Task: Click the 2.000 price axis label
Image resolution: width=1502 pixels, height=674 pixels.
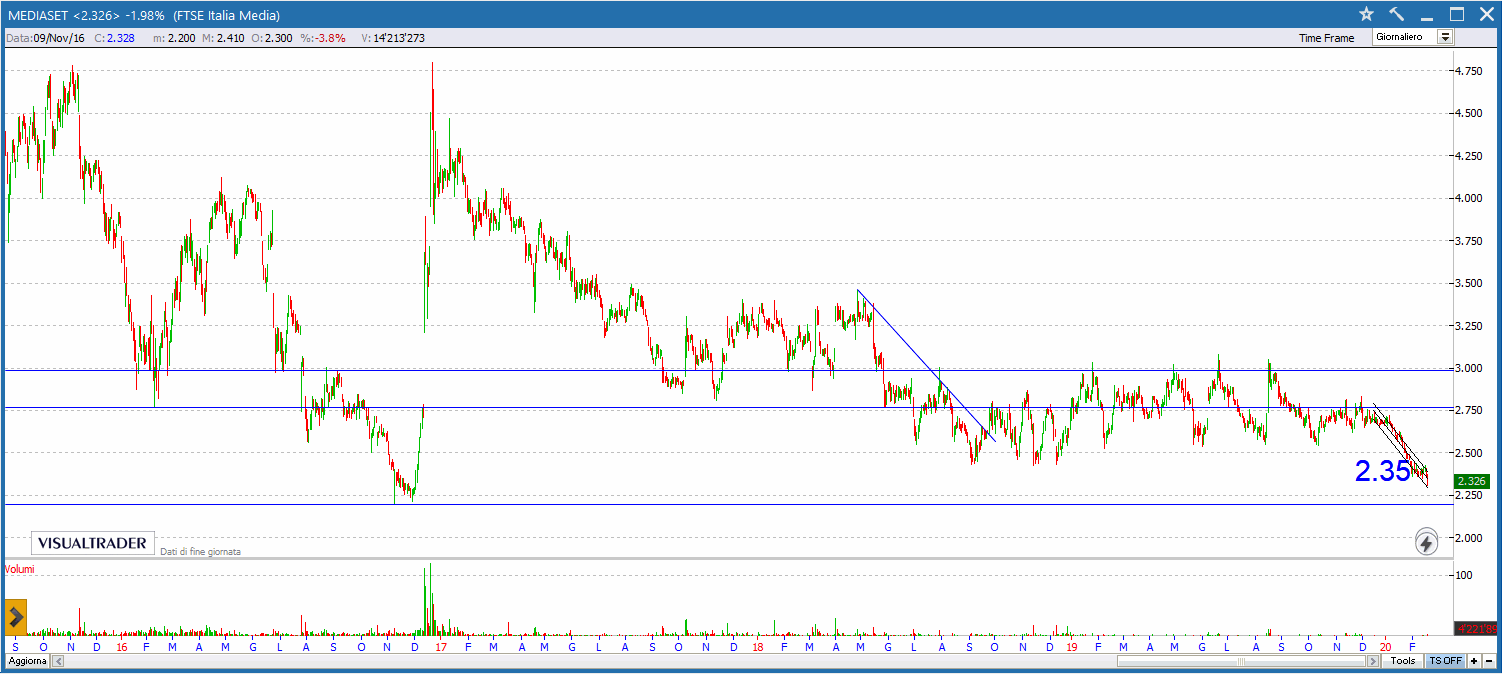Action: point(1469,538)
